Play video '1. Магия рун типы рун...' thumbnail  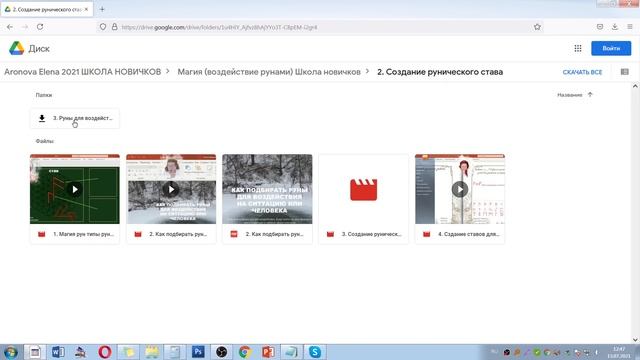75,189
